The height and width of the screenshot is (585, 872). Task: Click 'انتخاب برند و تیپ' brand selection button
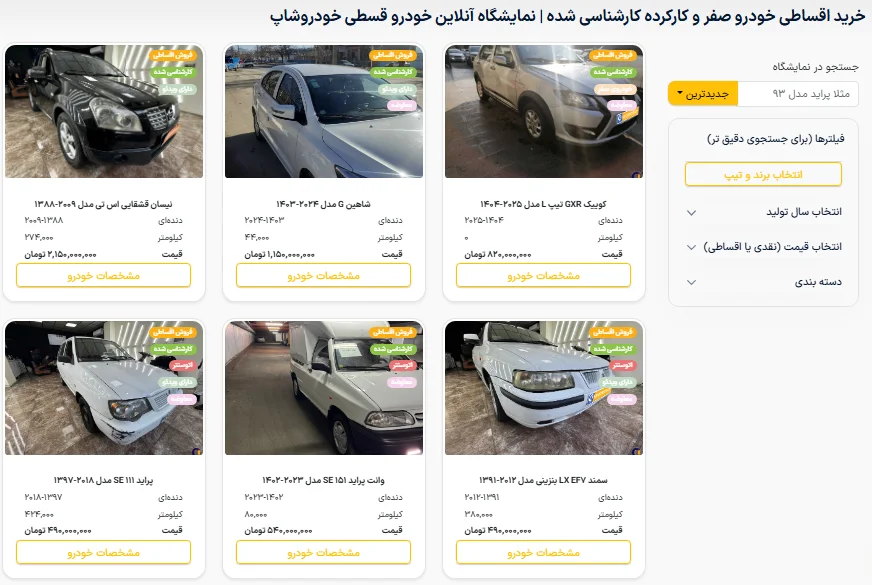tap(763, 175)
